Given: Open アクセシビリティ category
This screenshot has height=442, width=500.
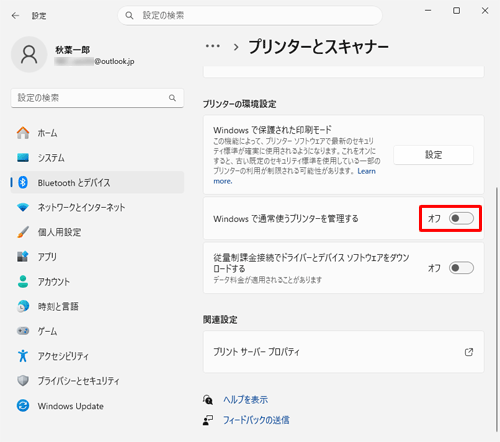Looking at the screenshot, I should click(97, 356).
